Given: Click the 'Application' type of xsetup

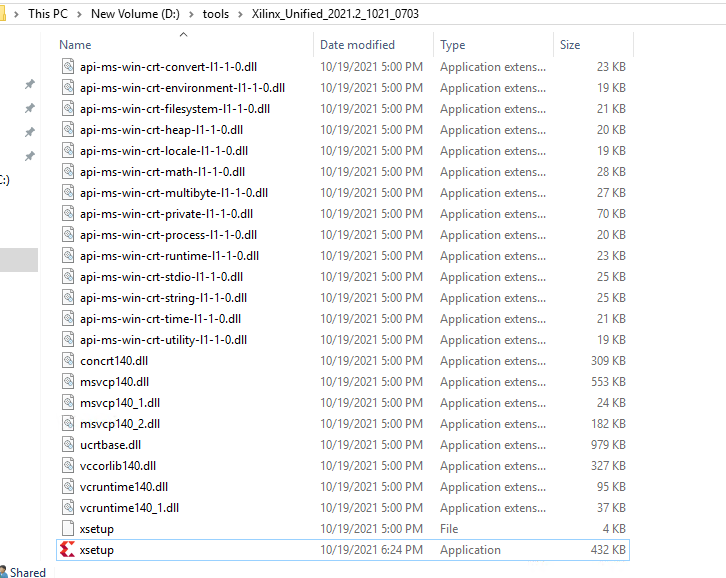Looking at the screenshot, I should click(470, 550).
